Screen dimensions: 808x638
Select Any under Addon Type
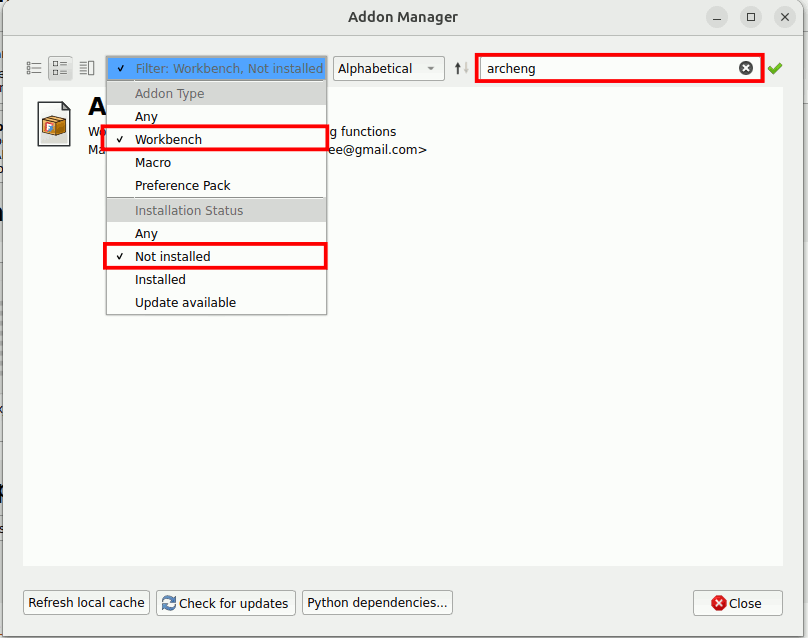click(x=147, y=117)
